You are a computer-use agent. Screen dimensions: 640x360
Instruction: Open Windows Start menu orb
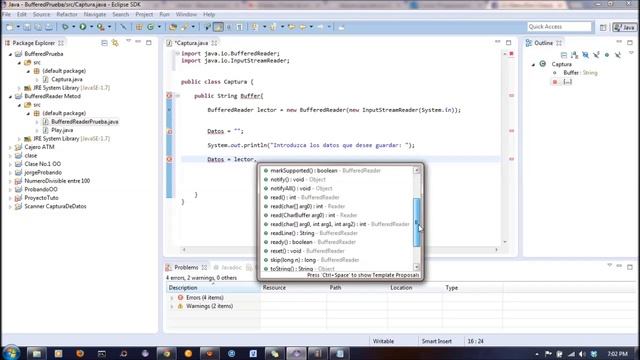(x=11, y=353)
